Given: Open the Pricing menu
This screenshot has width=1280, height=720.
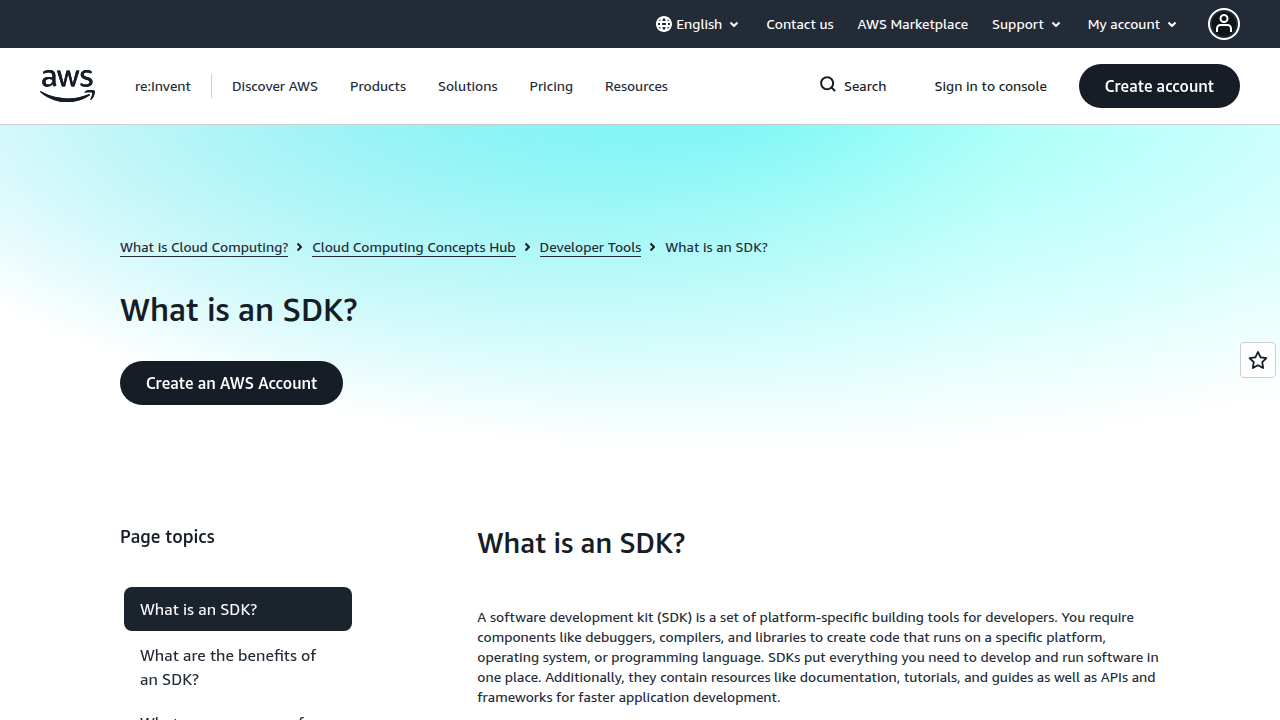Looking at the screenshot, I should (x=551, y=86).
